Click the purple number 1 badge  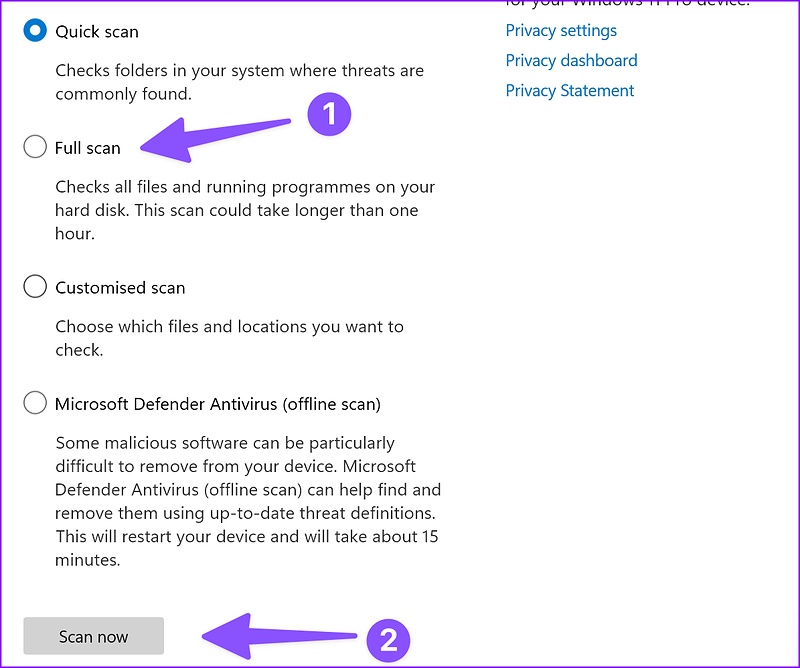(x=329, y=114)
